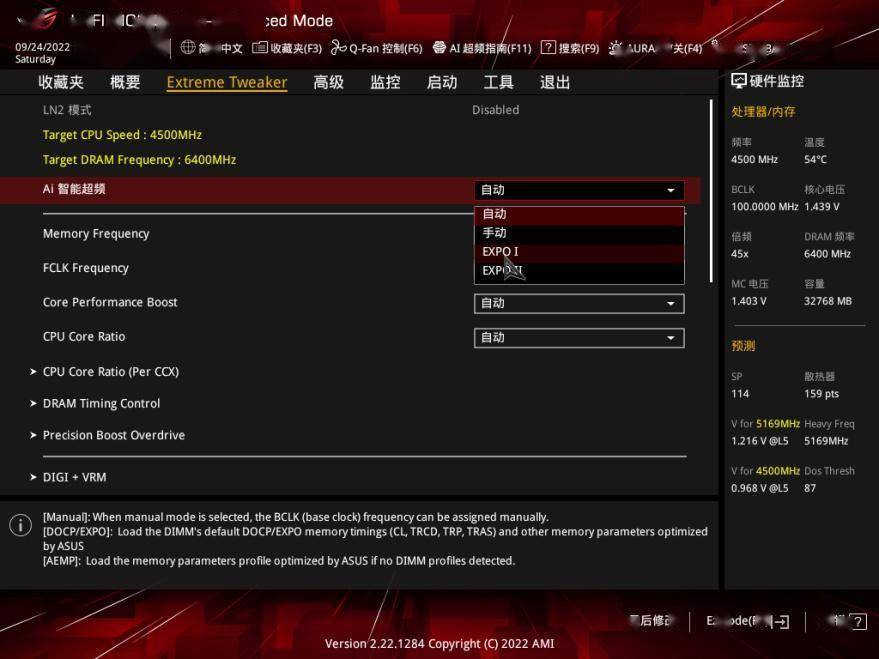Click the globe language icon

click(x=188, y=48)
